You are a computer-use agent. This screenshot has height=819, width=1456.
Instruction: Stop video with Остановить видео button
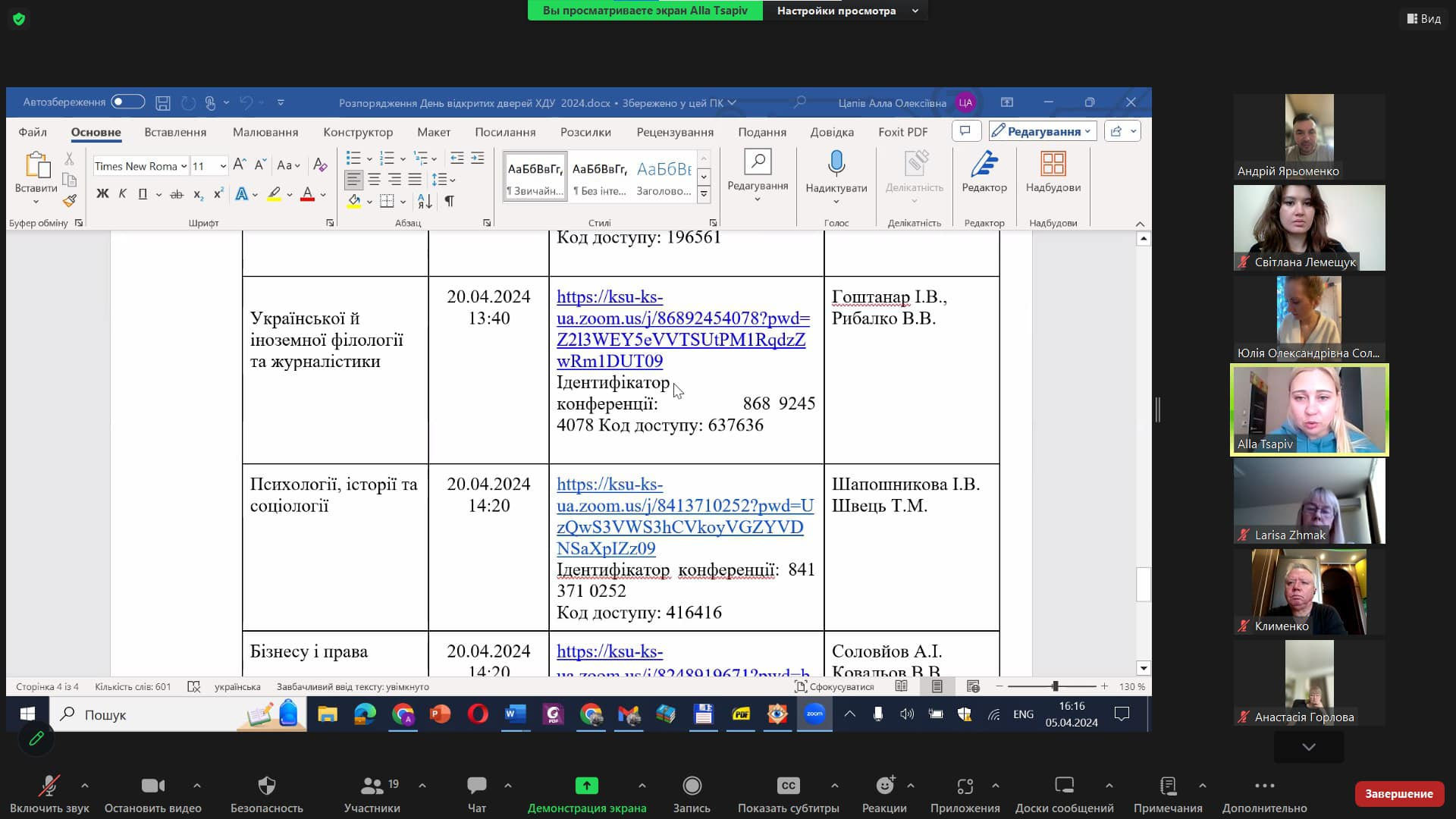pos(153,794)
